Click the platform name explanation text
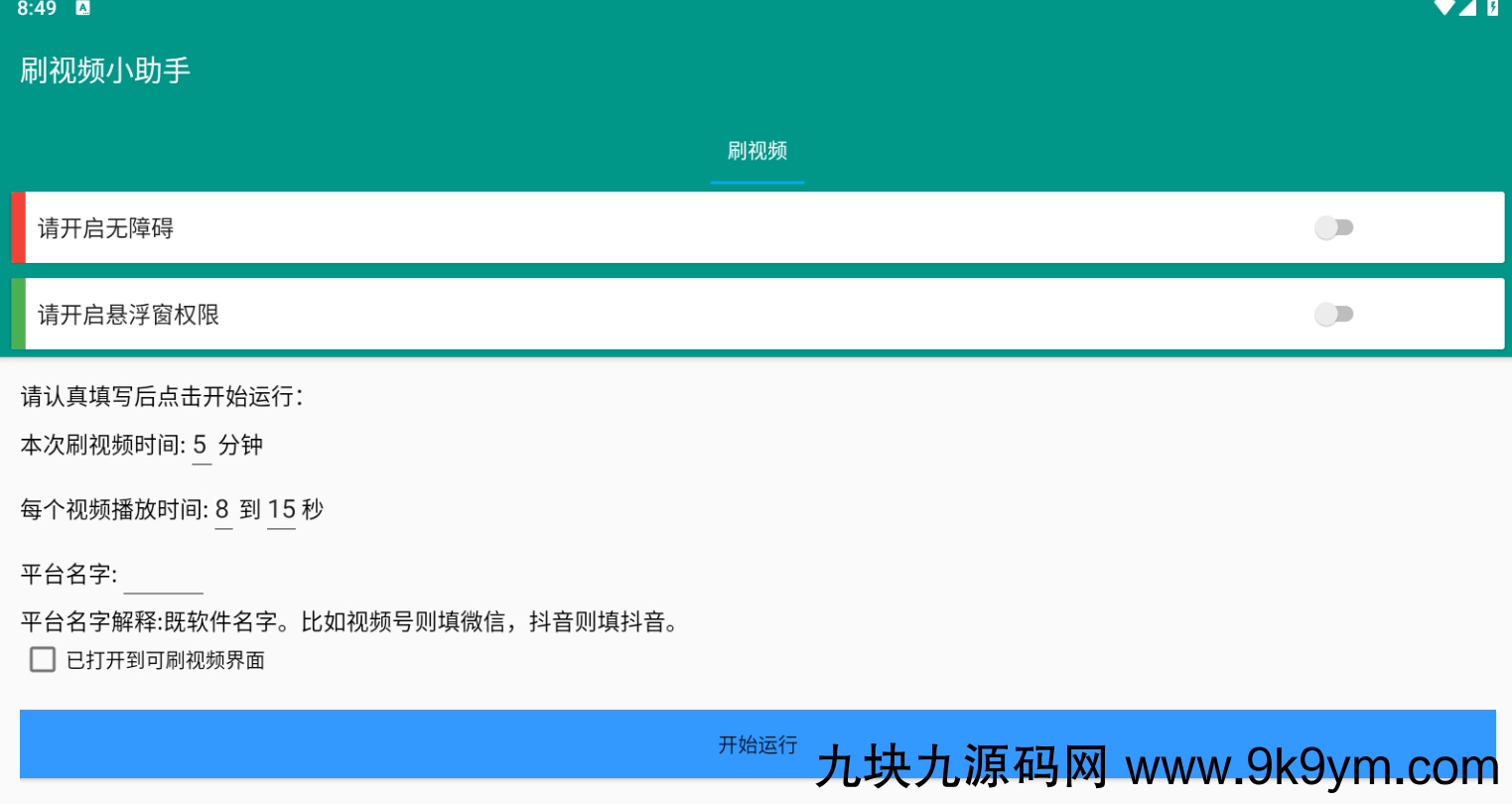 350,622
